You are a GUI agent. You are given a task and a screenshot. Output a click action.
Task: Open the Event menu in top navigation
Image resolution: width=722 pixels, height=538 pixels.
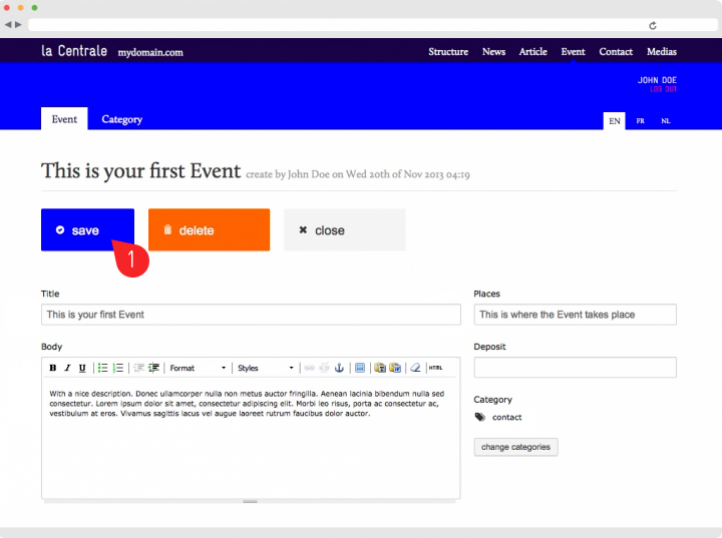(573, 52)
